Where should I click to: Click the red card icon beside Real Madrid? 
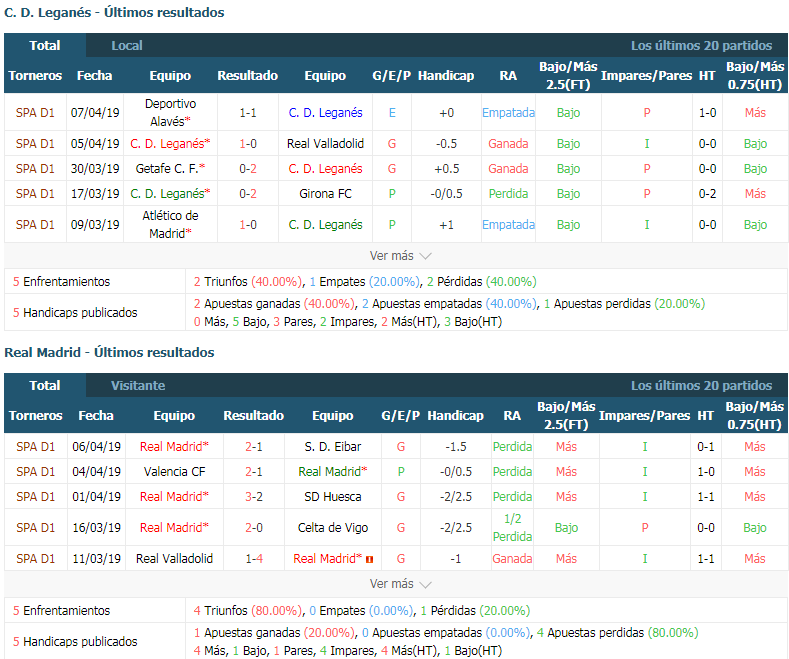pos(369,559)
